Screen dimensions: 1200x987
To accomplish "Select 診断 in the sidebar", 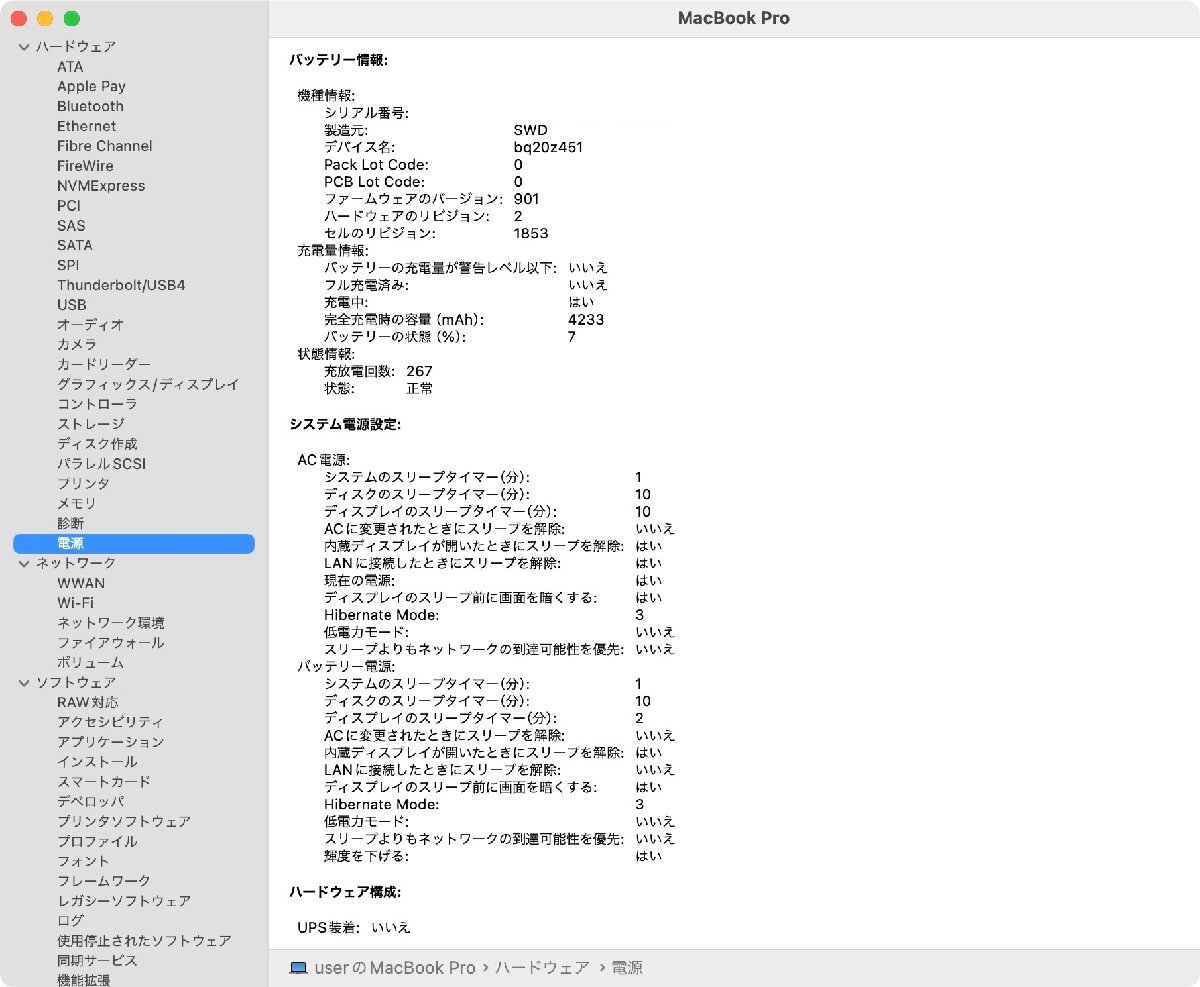I will coord(70,524).
